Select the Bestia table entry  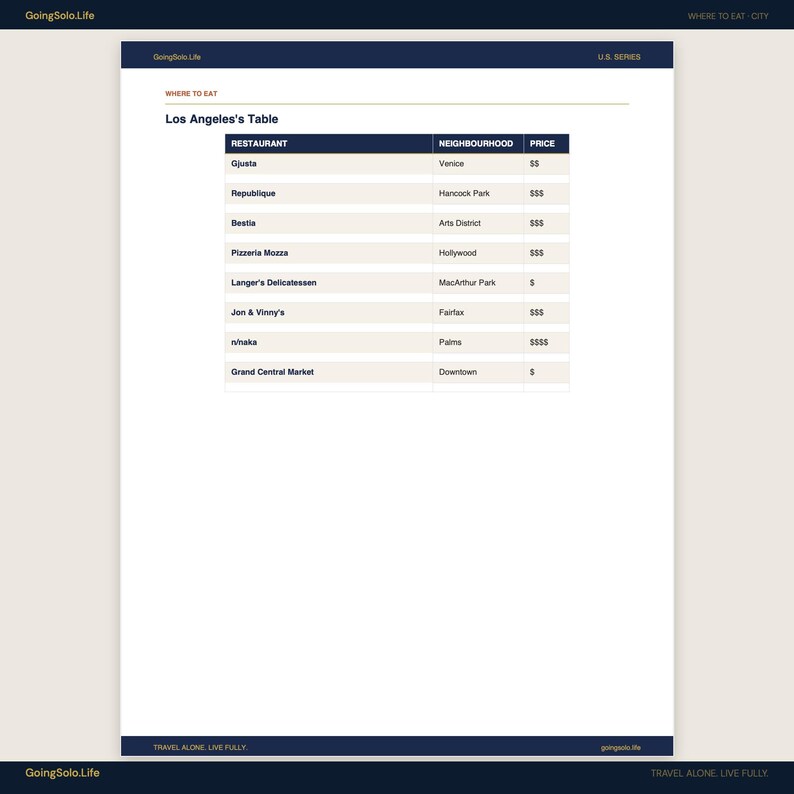pyautogui.click(x=397, y=223)
